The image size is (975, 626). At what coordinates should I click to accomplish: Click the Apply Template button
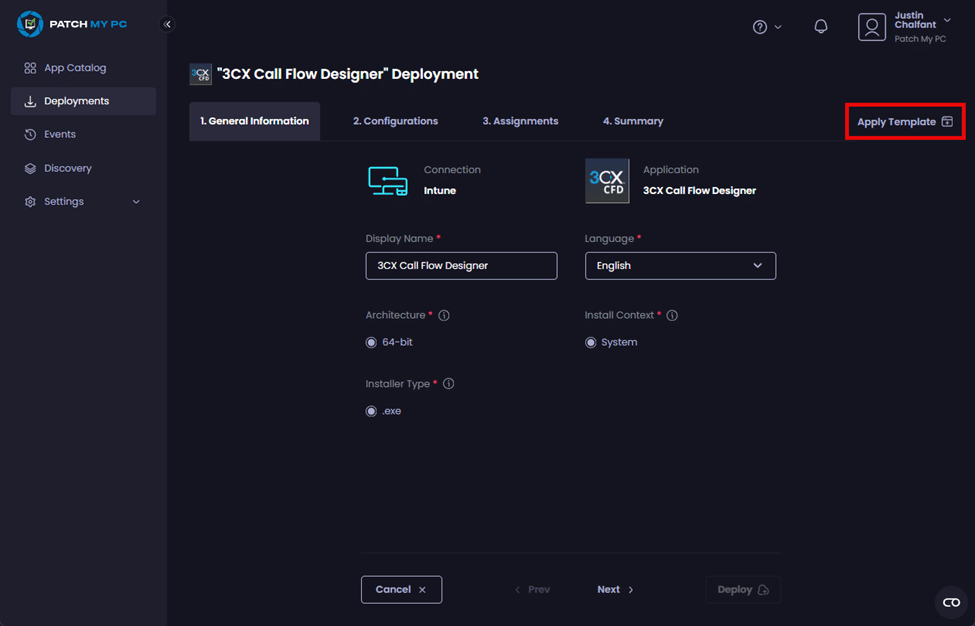904,122
